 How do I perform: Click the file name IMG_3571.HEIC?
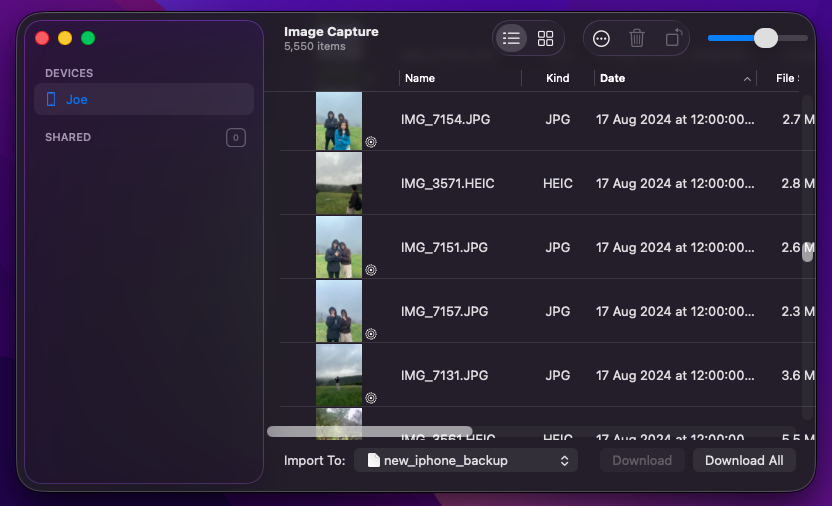click(x=447, y=184)
